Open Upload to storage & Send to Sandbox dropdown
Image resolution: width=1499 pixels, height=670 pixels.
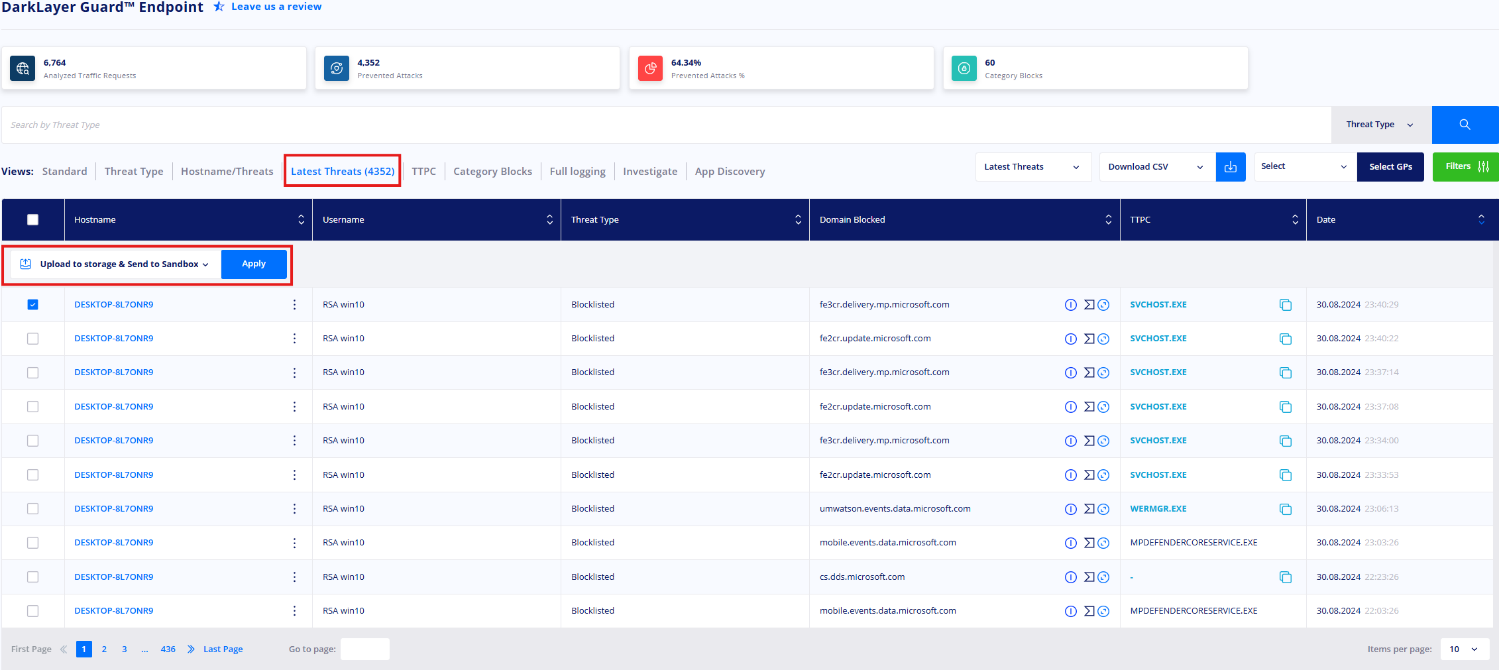coord(115,264)
